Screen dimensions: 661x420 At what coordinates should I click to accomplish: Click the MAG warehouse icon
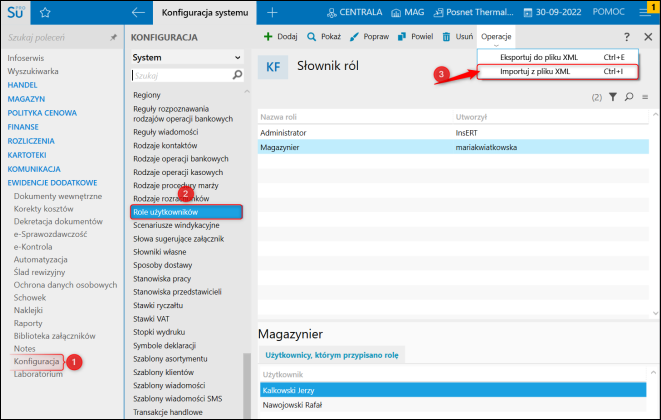pyautogui.click(x=396, y=13)
